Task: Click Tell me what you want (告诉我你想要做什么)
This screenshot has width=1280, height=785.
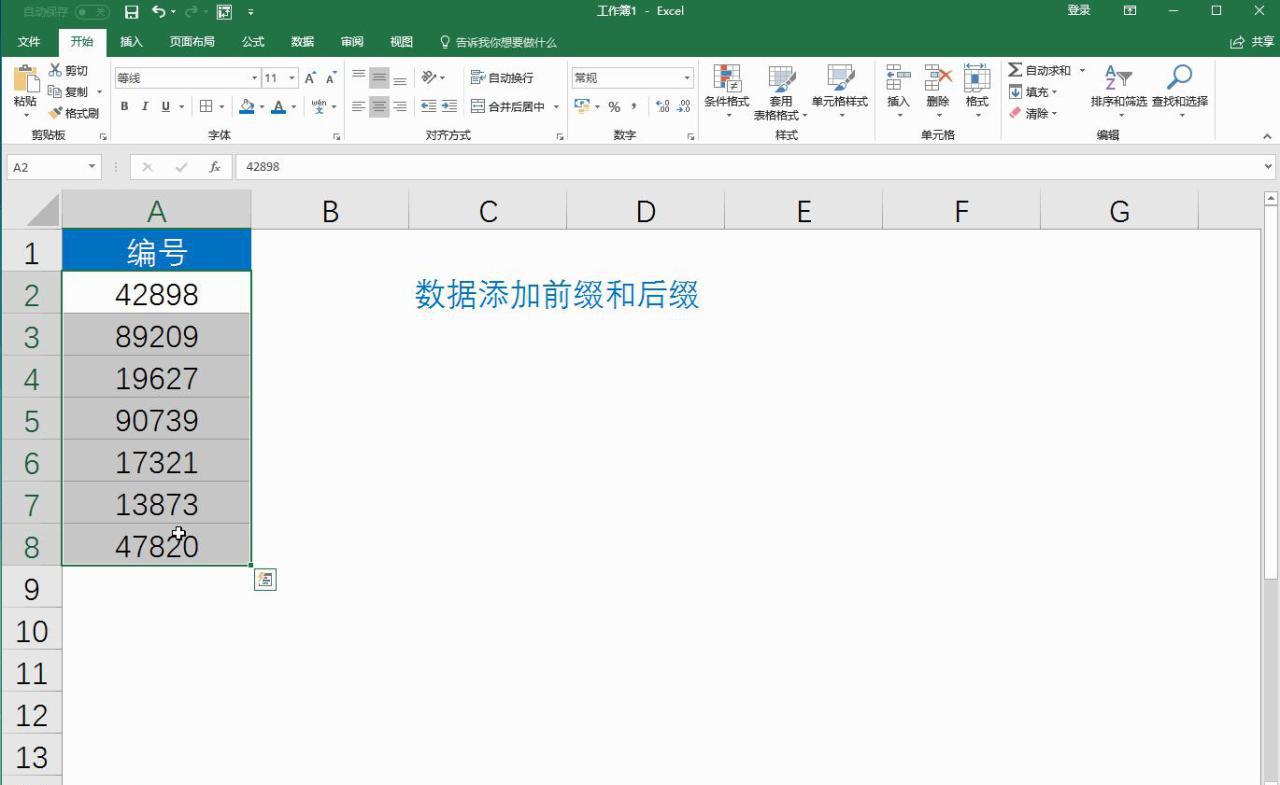Action: pyautogui.click(x=498, y=42)
